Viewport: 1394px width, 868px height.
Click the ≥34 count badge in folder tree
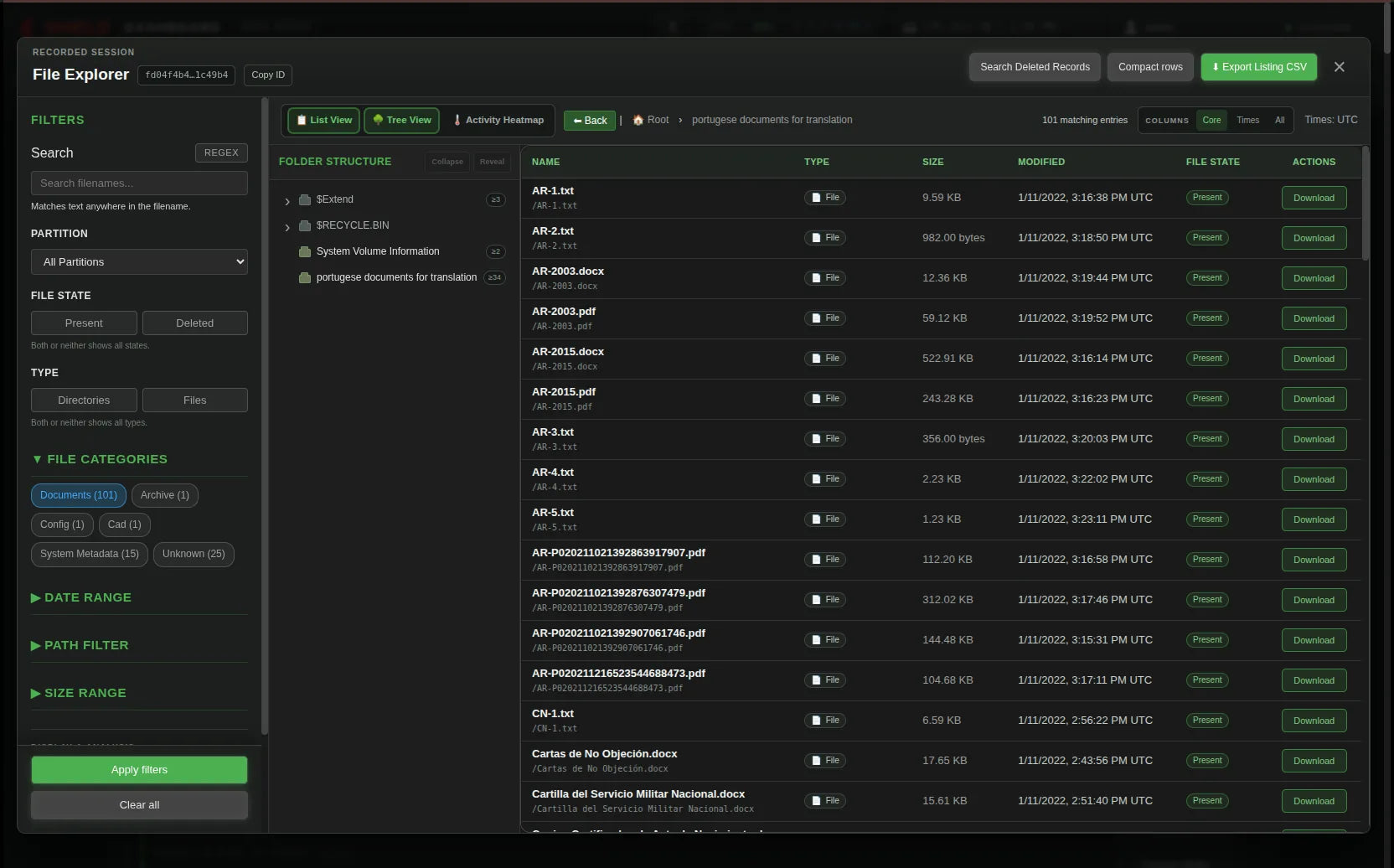pyautogui.click(x=495, y=277)
